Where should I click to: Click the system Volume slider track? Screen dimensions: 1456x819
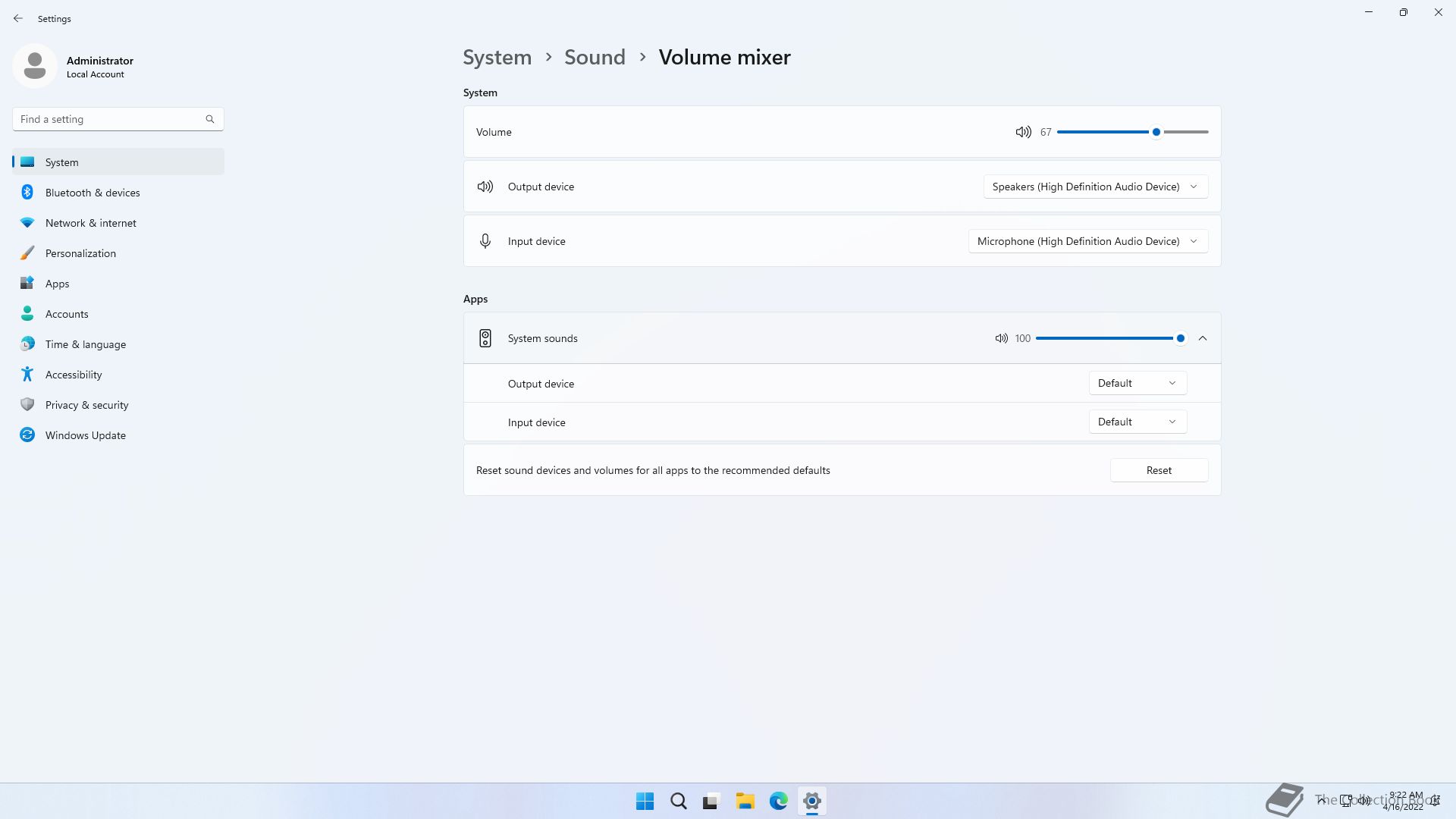coord(1107,132)
